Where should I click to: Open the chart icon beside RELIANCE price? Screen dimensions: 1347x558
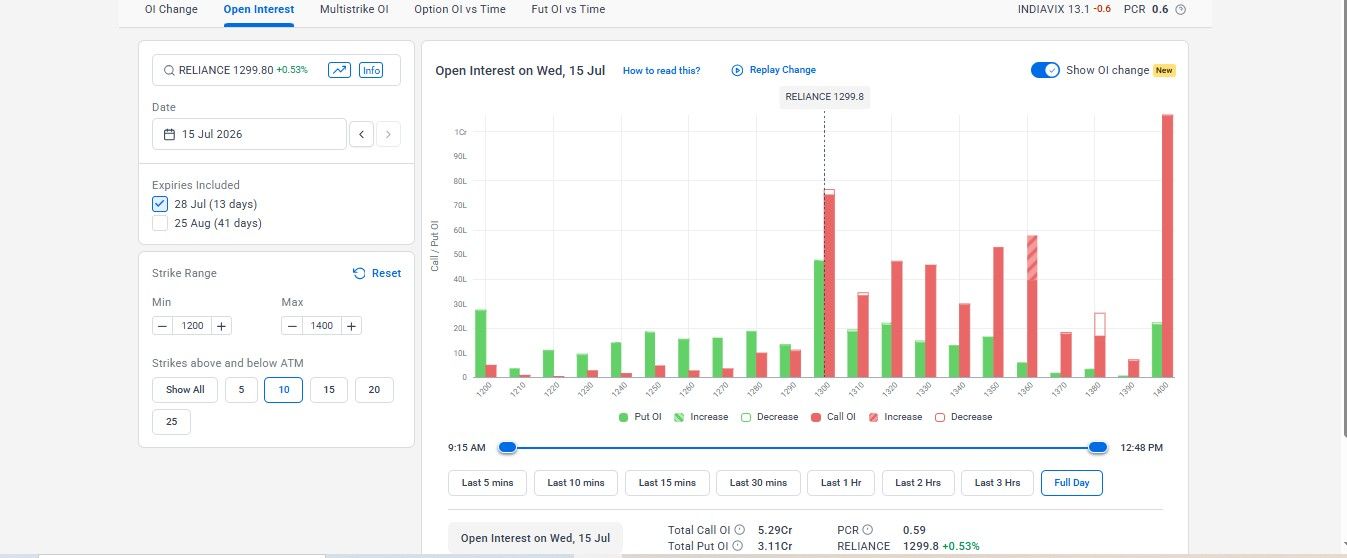tap(340, 70)
